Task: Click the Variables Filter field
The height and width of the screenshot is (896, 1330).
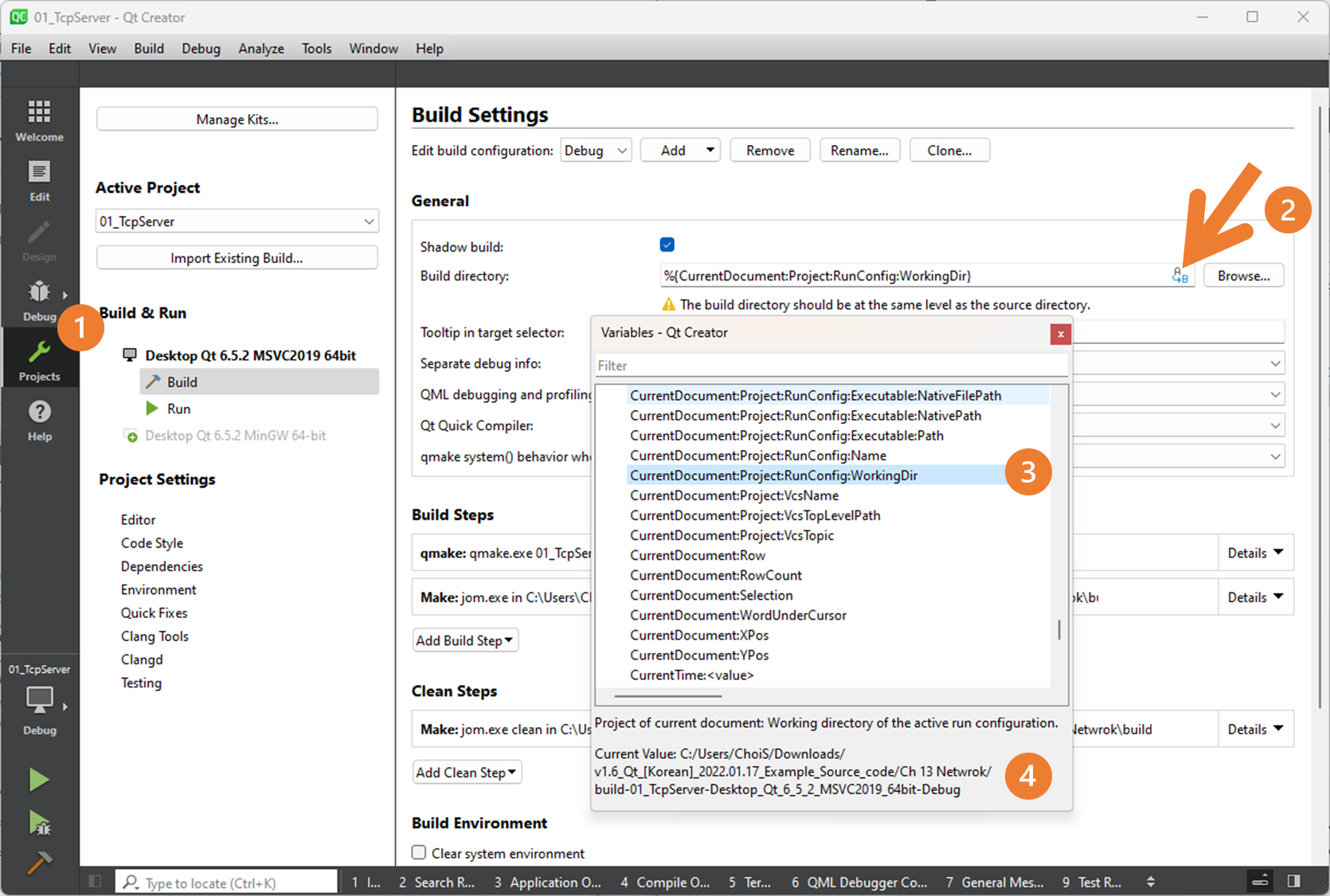Action: tap(831, 366)
